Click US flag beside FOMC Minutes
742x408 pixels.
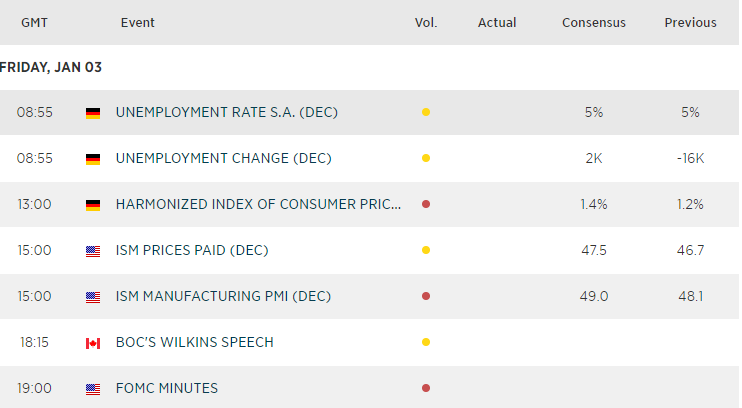[x=93, y=389]
